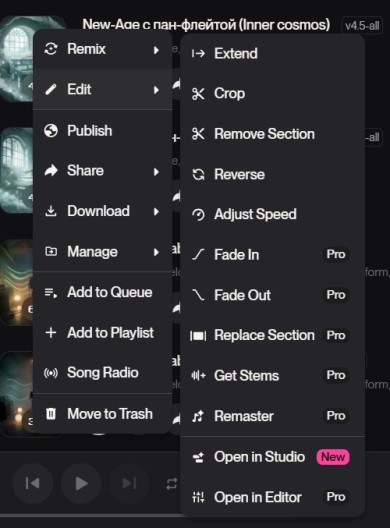
Task: Click Open in Editor option
Action: pyautogui.click(x=272, y=497)
